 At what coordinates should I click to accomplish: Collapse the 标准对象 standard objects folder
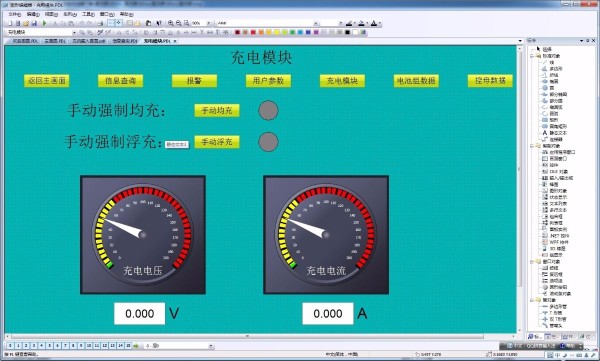(x=532, y=56)
